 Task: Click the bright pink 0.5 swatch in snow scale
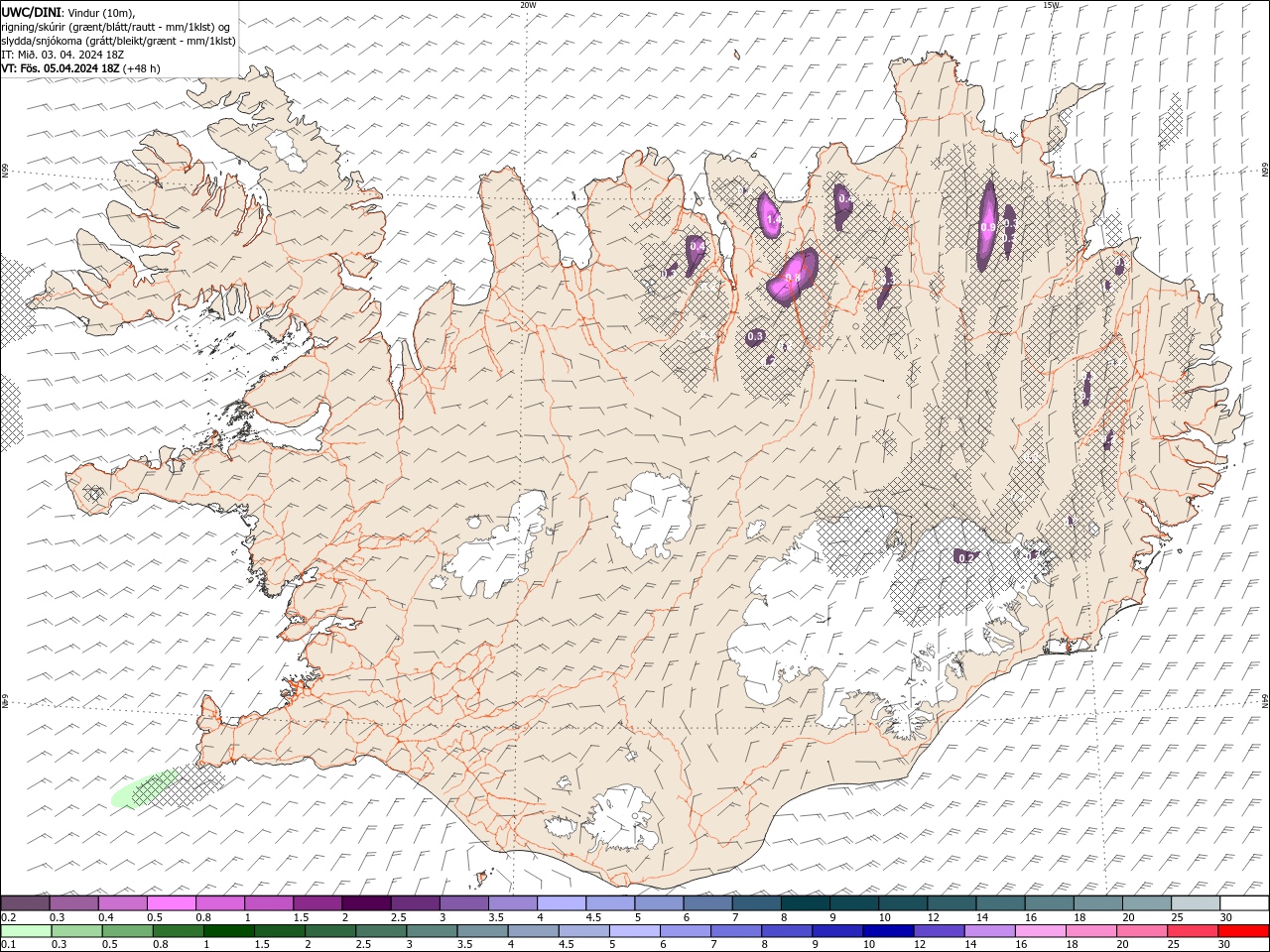[171, 903]
